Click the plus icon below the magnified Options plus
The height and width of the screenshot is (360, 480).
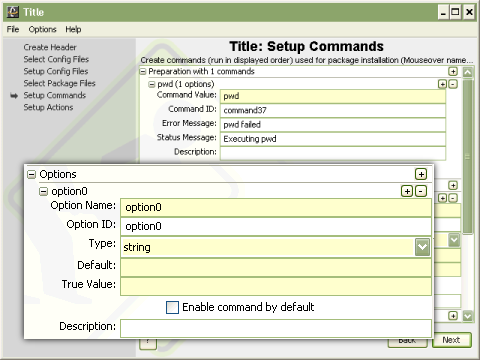[453, 185]
